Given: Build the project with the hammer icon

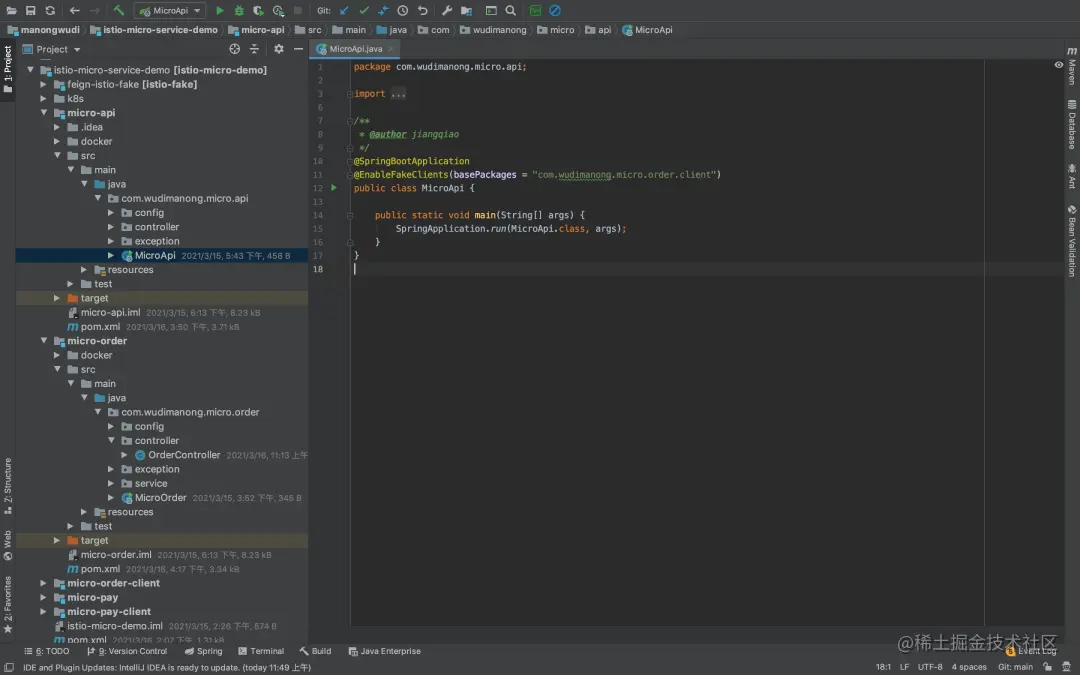Looking at the screenshot, I should tap(118, 10).
